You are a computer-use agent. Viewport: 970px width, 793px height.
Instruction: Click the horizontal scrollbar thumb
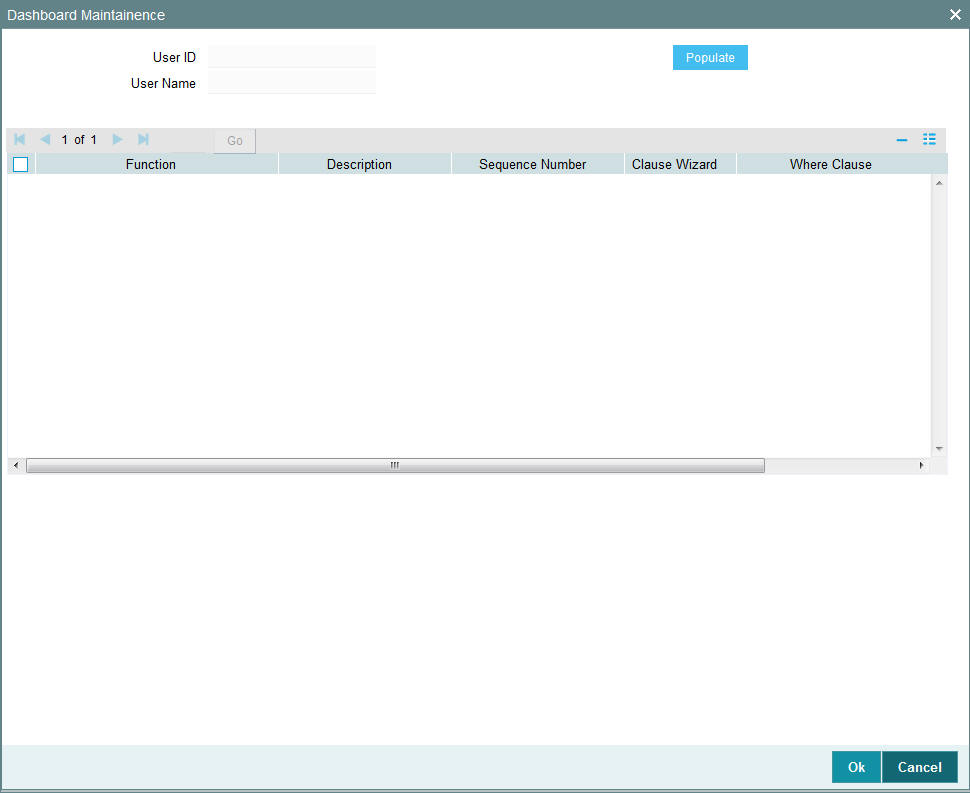pos(395,465)
